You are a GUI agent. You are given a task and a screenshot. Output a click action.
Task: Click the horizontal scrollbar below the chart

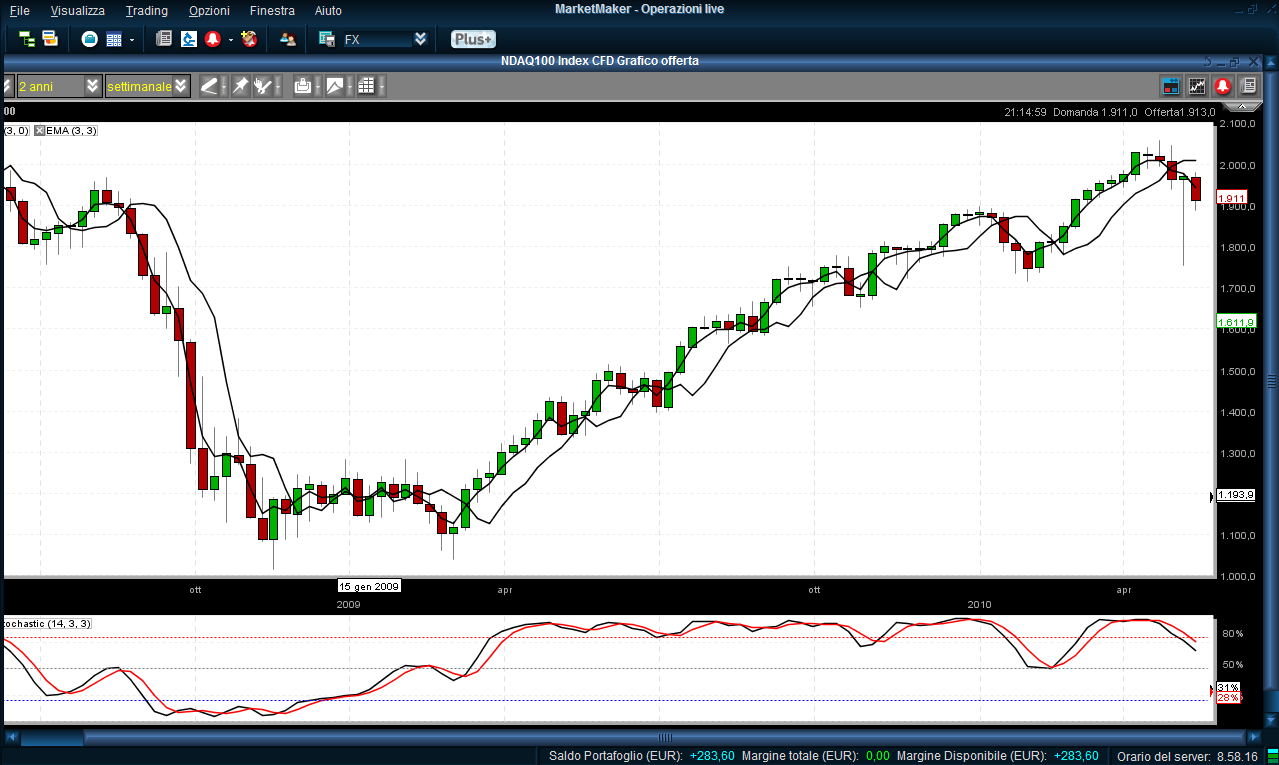click(640, 737)
